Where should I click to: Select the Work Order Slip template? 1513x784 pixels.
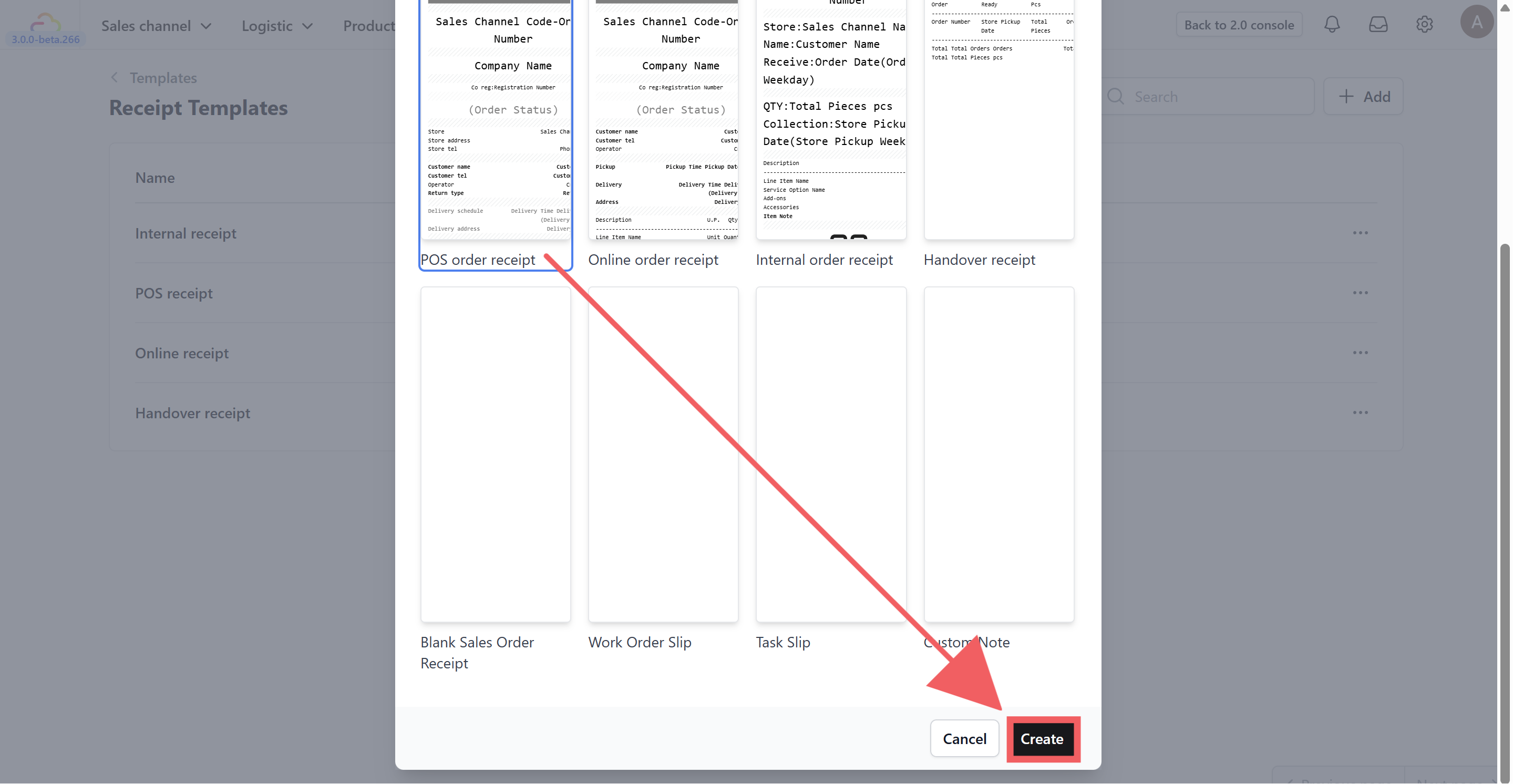tap(663, 454)
